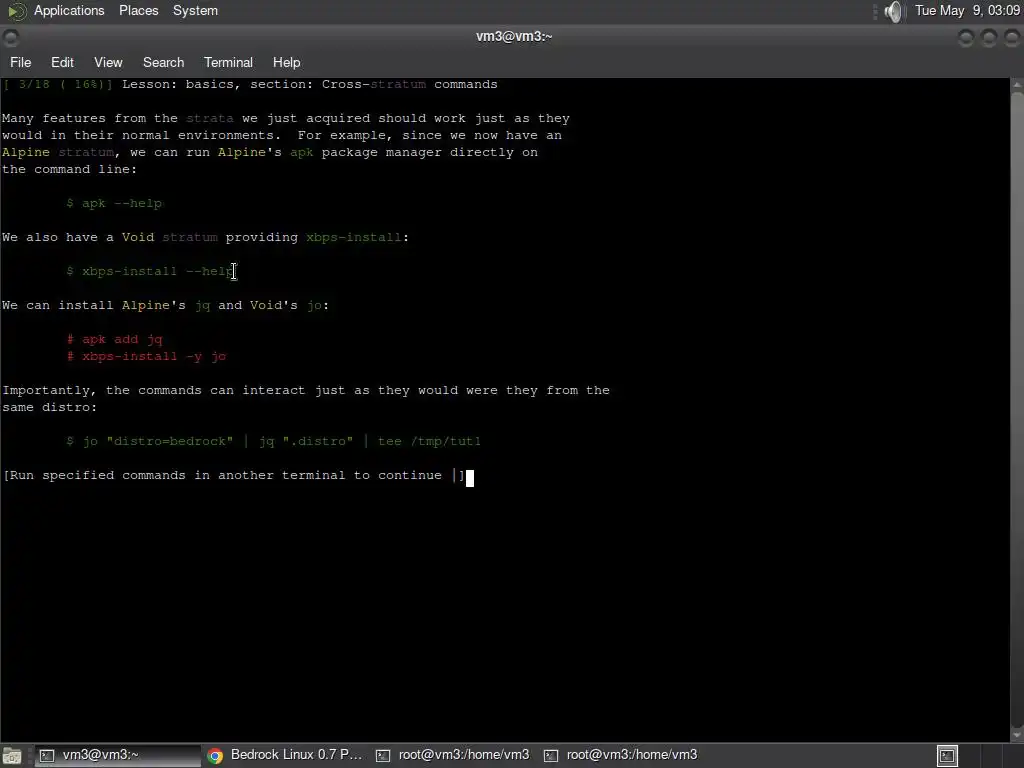Click the '# apk add jq' command line
Screen dimensions: 1024x768
[x=114, y=339]
